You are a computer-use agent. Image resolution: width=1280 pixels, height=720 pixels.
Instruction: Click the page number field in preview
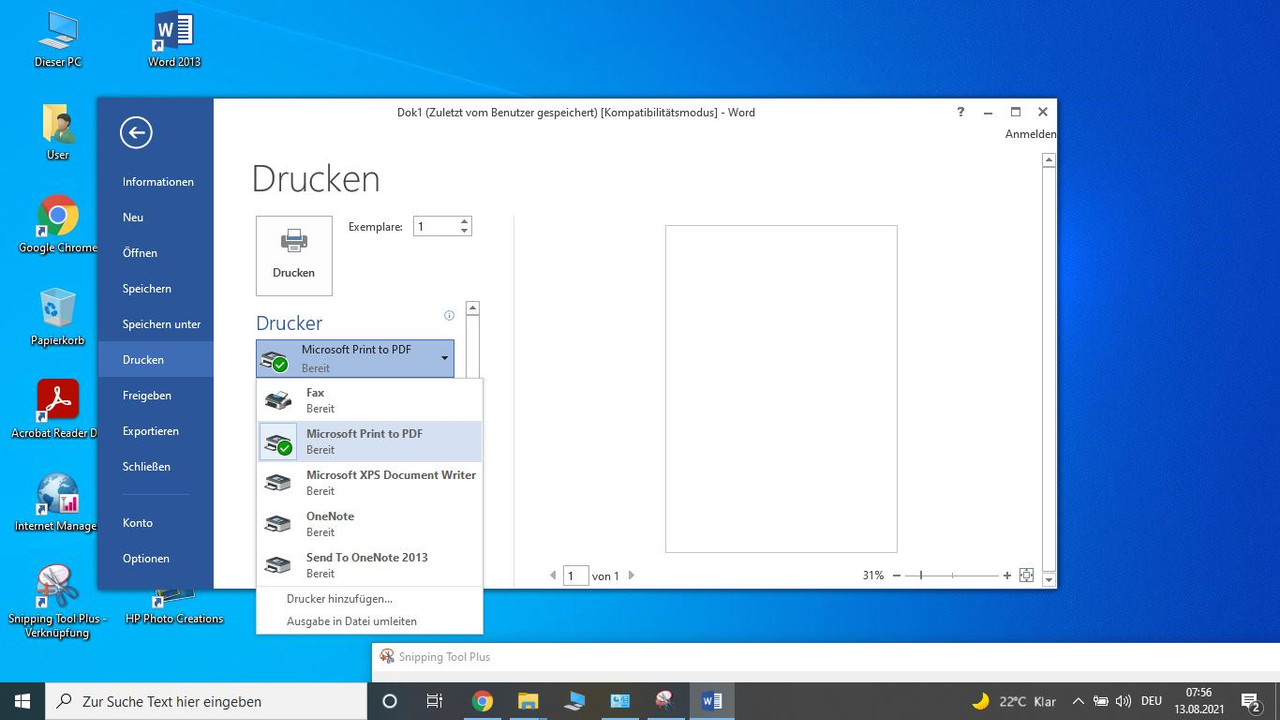point(576,575)
